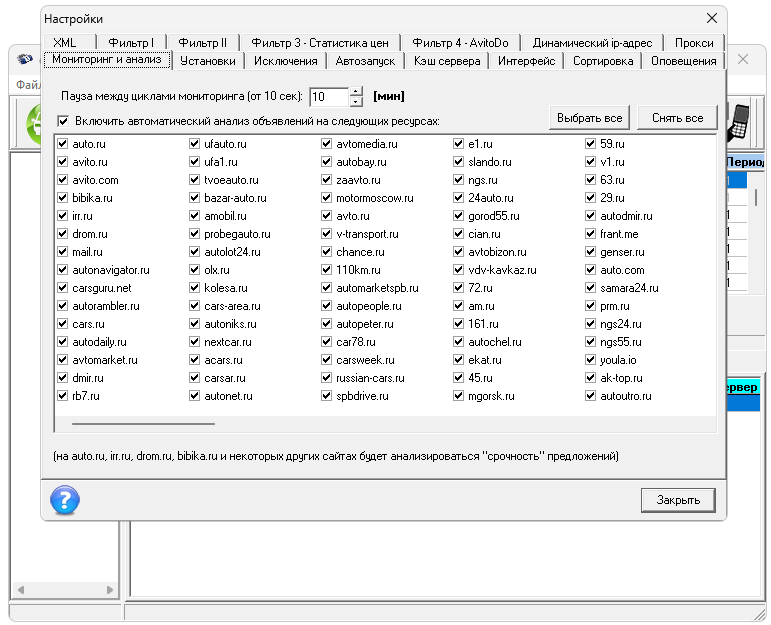Open the Автозапуск tab
The height and width of the screenshot is (625, 771).
click(x=365, y=61)
